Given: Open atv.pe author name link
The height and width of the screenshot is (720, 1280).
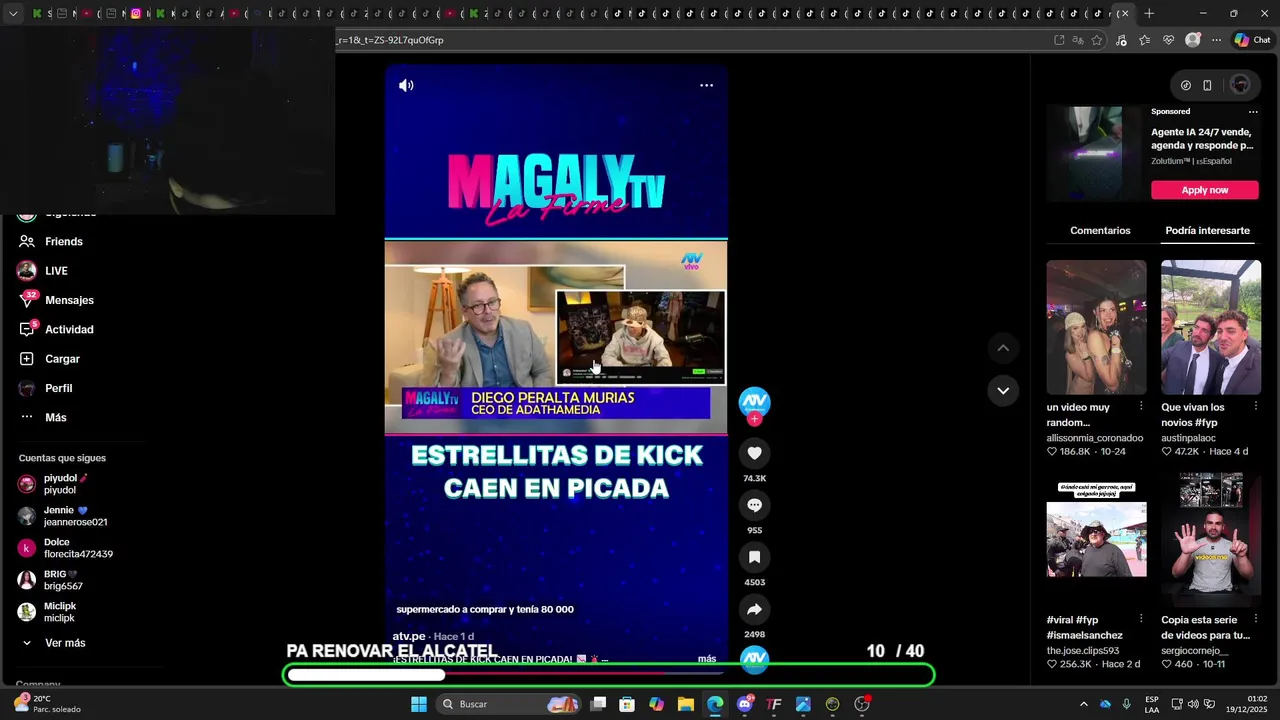Looking at the screenshot, I should [x=409, y=636].
